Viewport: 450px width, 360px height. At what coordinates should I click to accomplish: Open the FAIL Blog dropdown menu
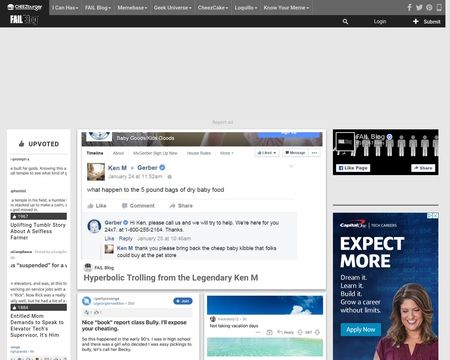pyautogui.click(x=98, y=7)
